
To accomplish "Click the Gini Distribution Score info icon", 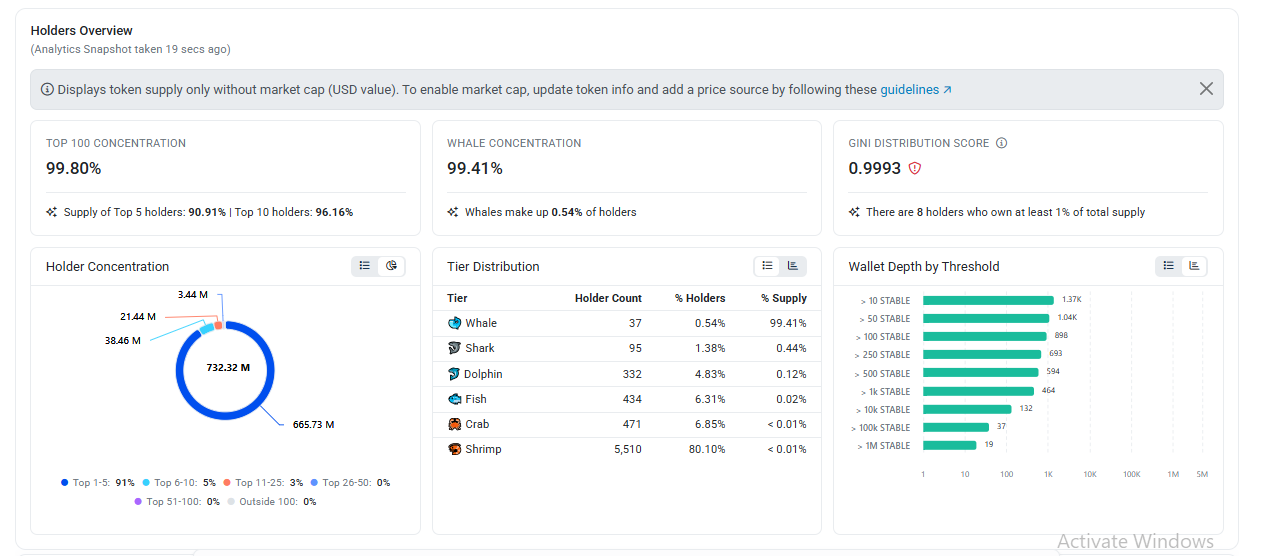I will pos(1001,143).
